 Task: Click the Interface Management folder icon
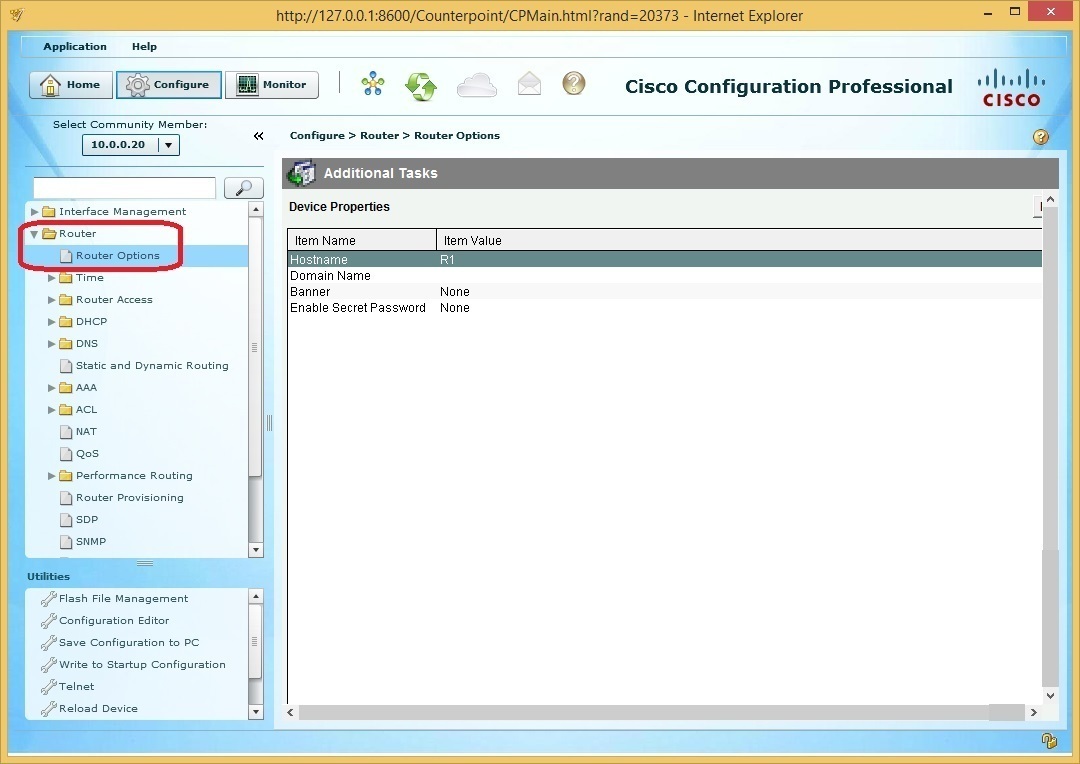pyautogui.click(x=48, y=211)
